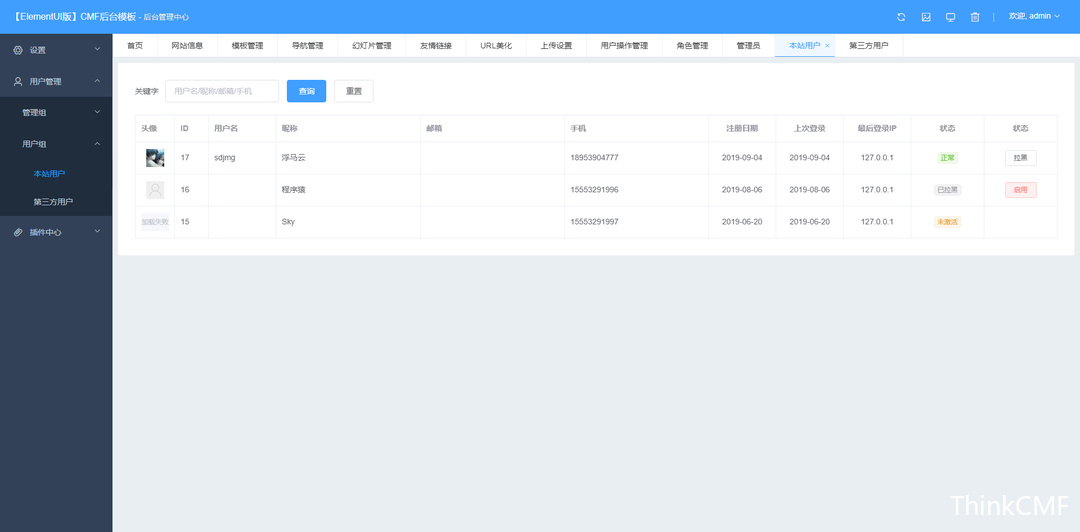Switch to the 友情链接 tab
Viewport: 1080px width, 532px height.
(x=436, y=45)
